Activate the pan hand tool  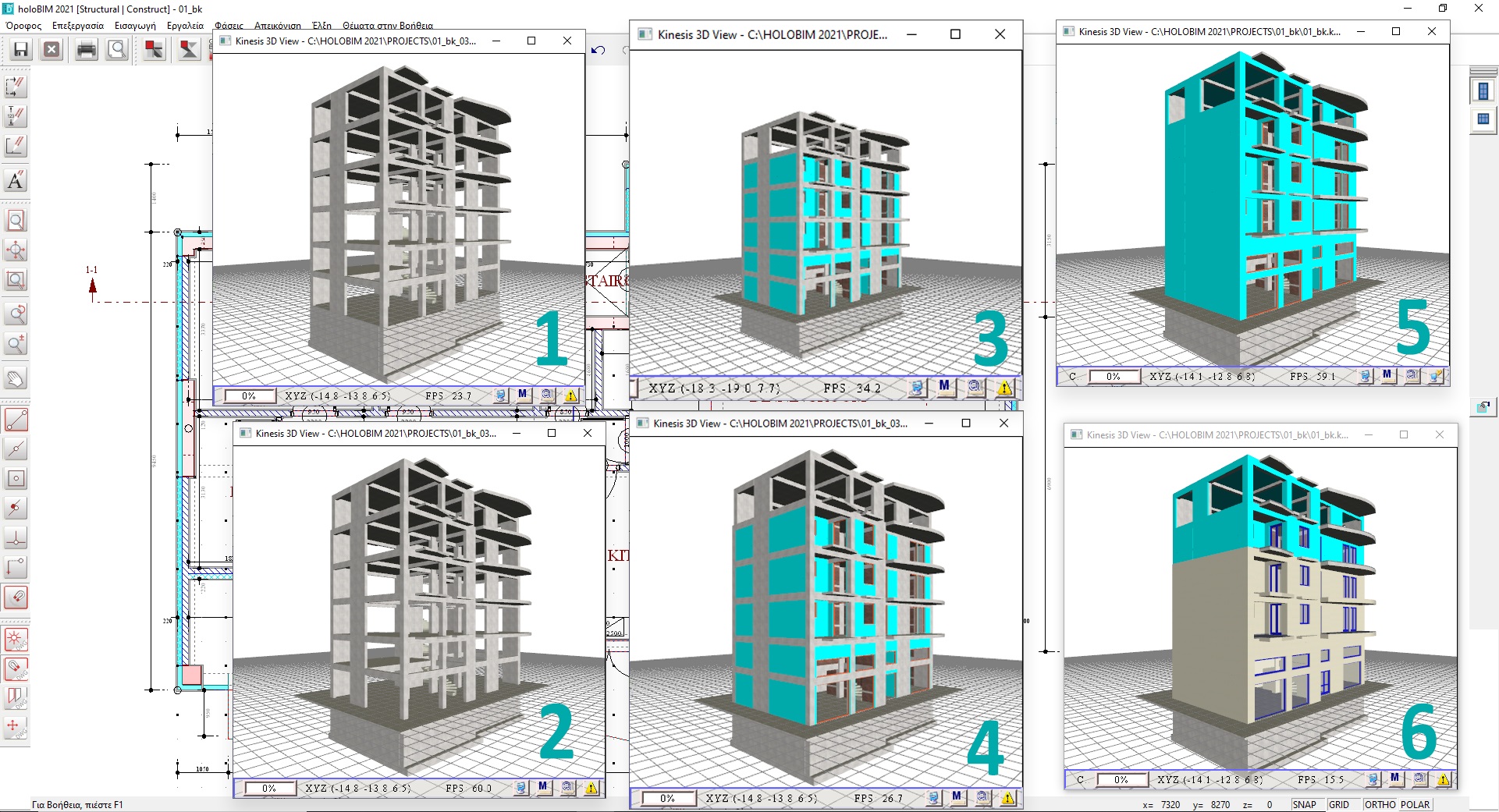tap(16, 379)
